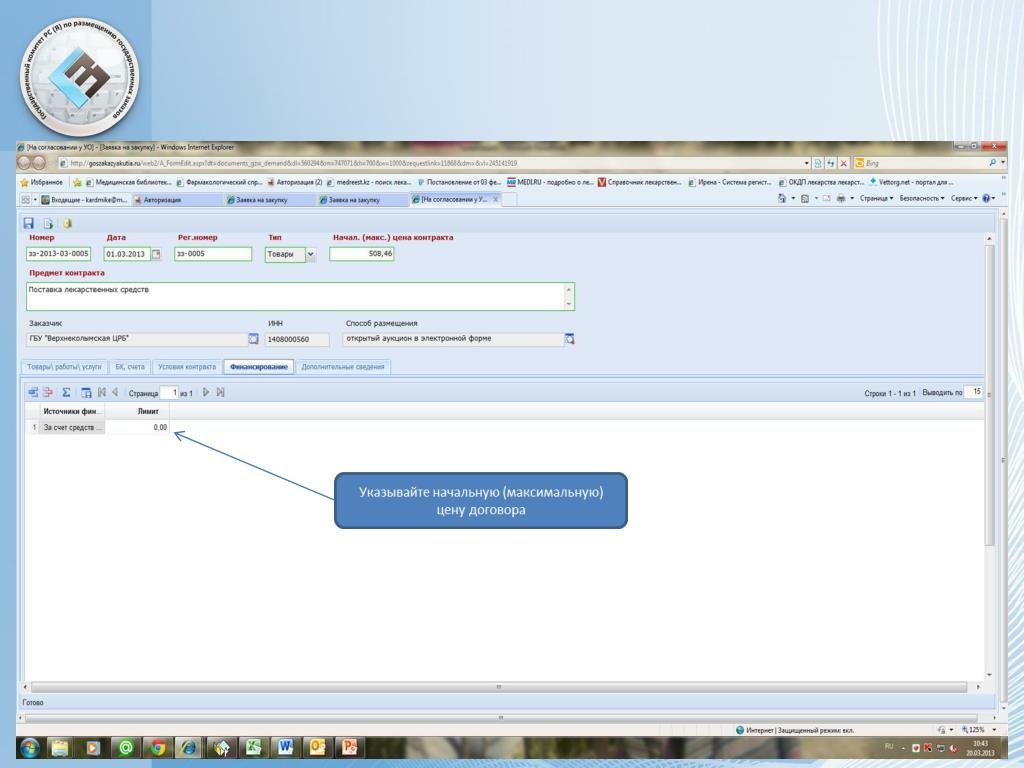Switch to the Товары\ работы\ услуги tab
The width and height of the screenshot is (1024, 768).
pos(64,367)
